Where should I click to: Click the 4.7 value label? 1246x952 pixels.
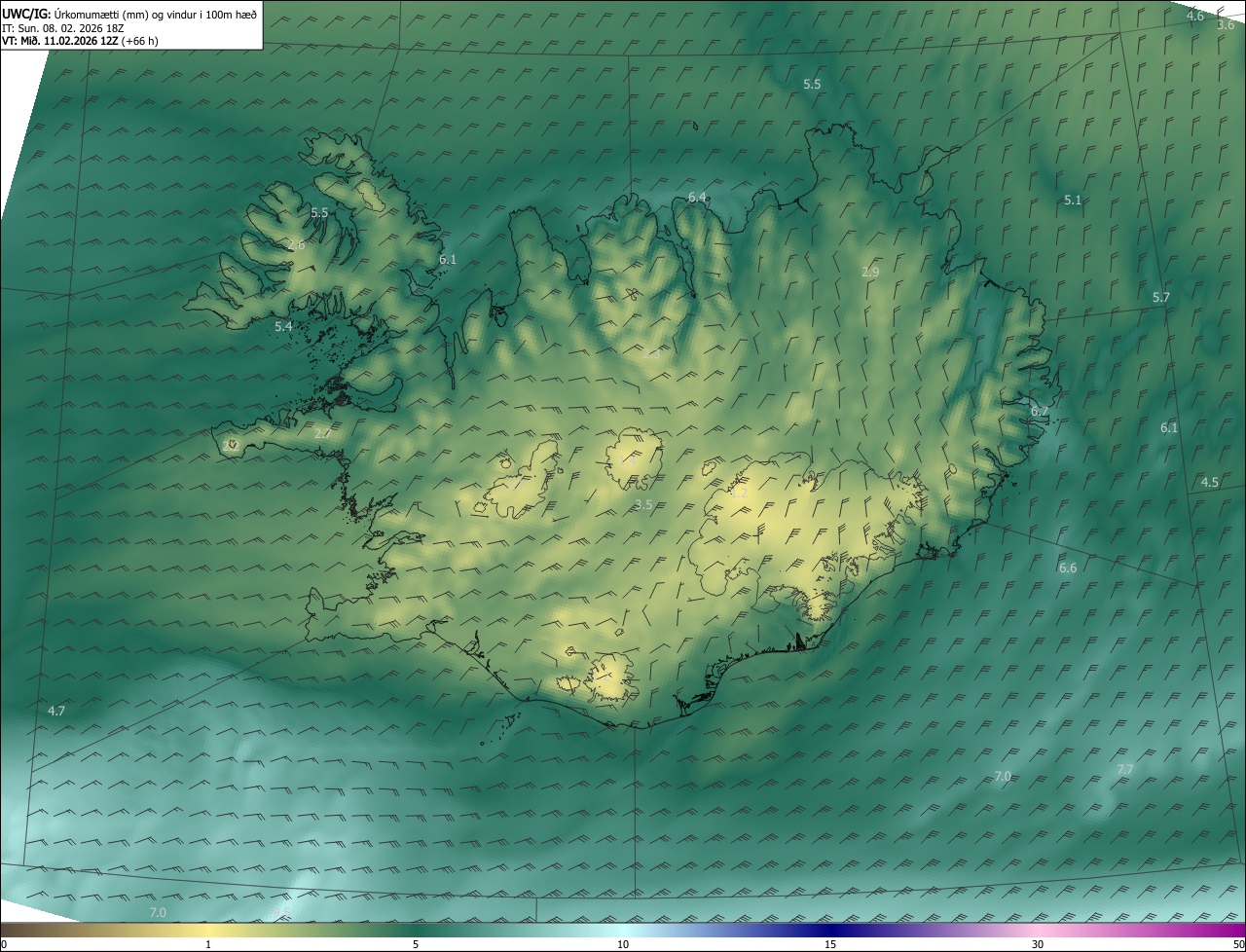56,711
